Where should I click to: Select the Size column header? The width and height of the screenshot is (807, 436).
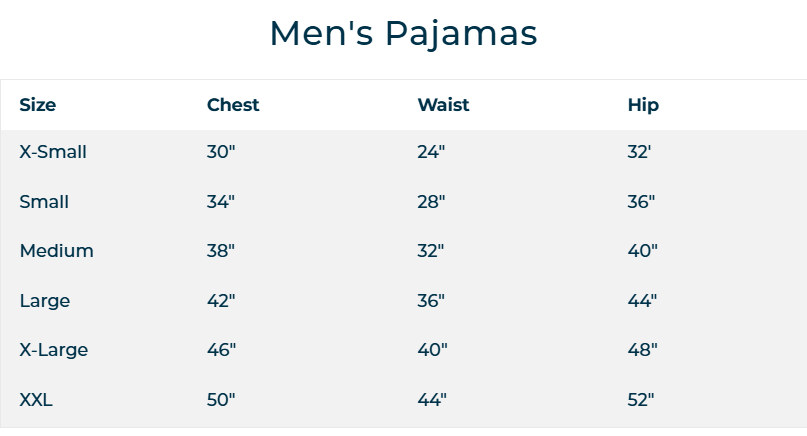tap(38, 105)
